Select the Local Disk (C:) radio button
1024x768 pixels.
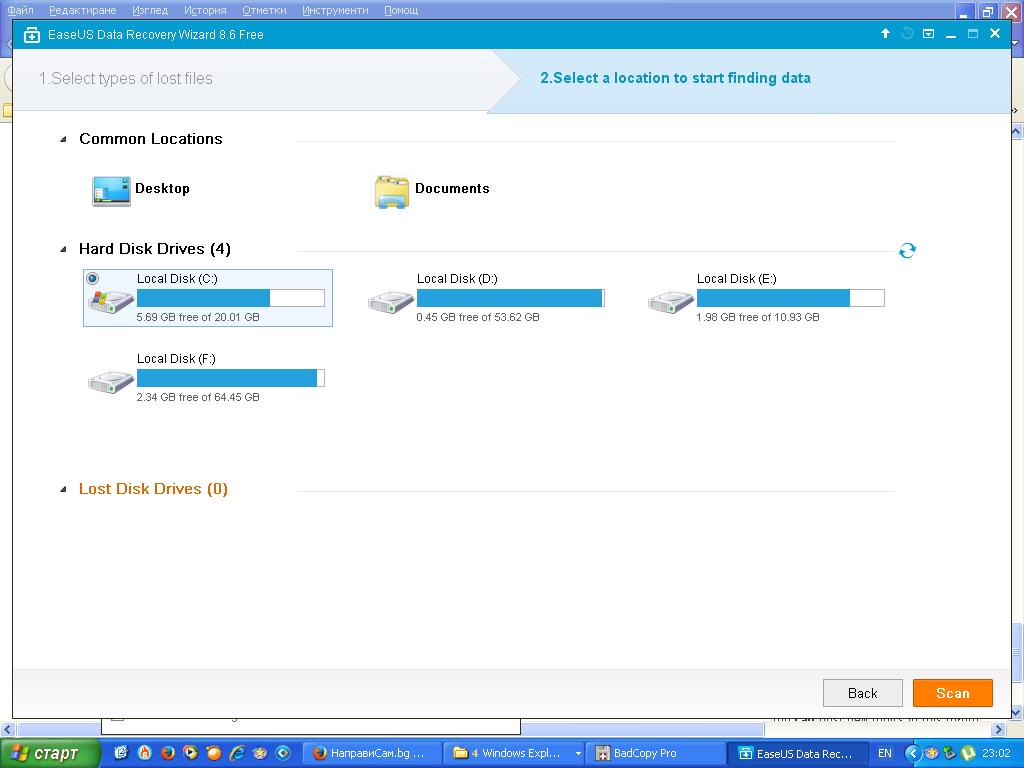point(93,279)
